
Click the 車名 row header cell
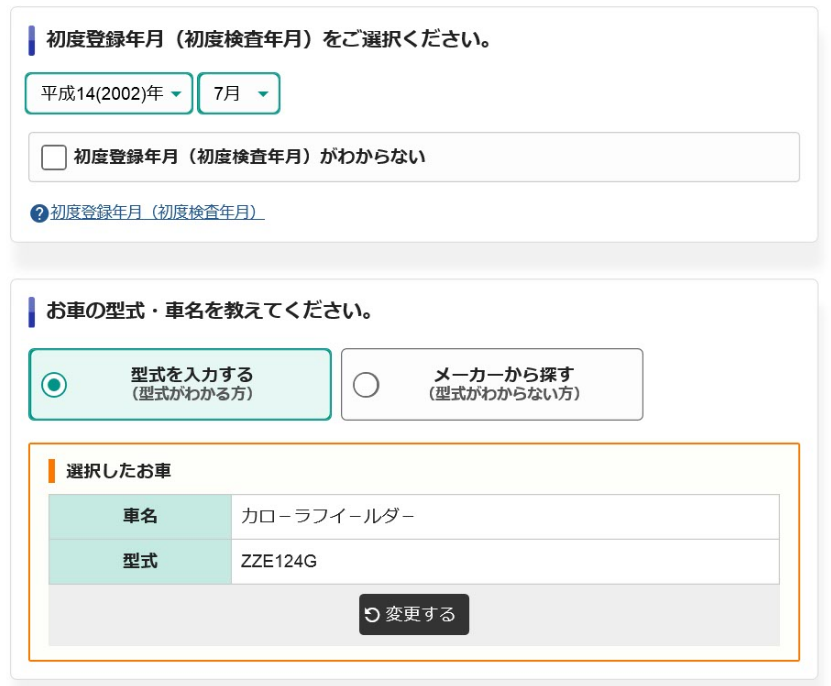[x=140, y=517]
